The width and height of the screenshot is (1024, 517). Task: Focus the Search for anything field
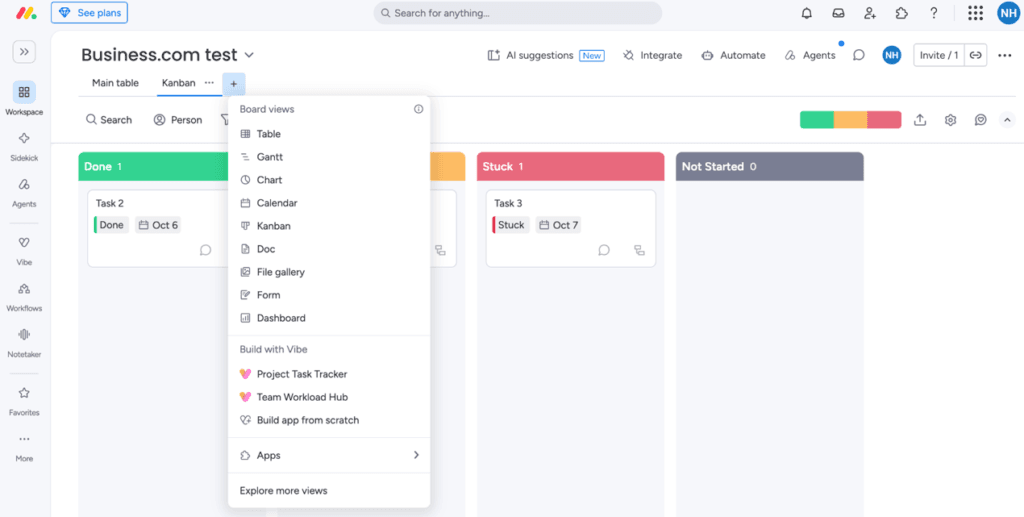[517, 13]
